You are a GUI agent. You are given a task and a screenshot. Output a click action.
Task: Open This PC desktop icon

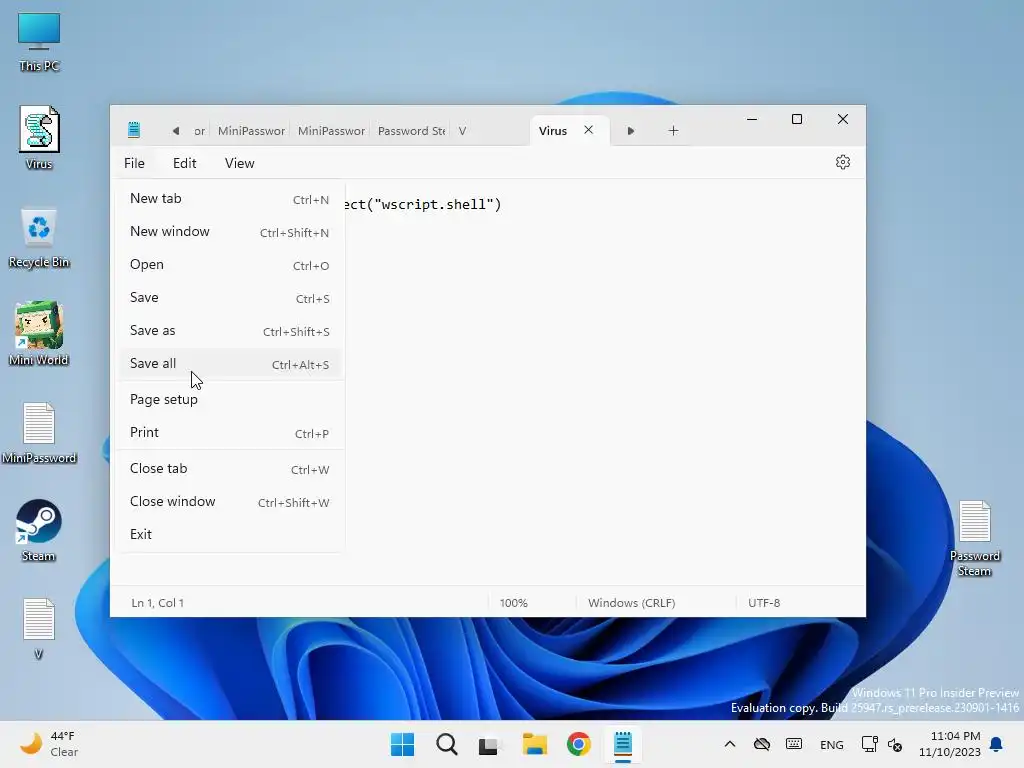[x=39, y=42]
